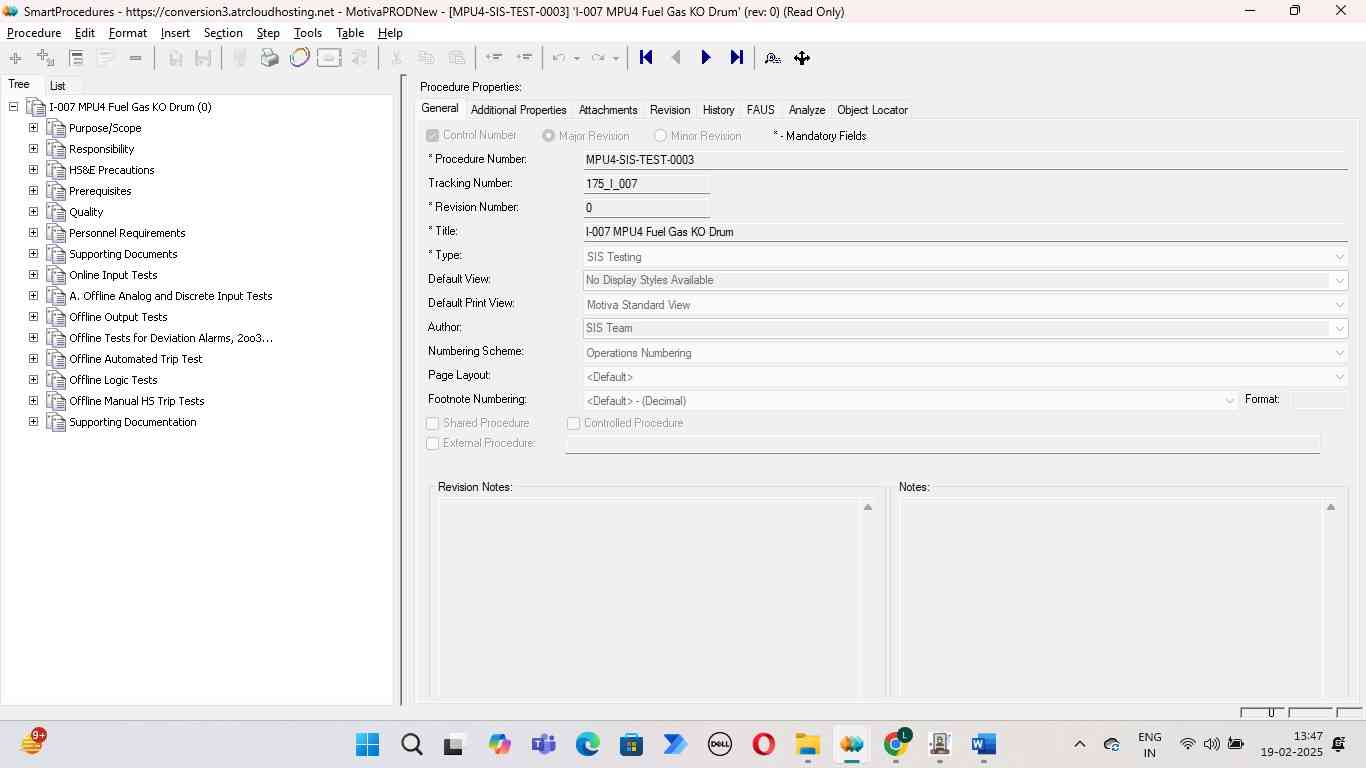Open the Default View dropdown
Viewport: 1366px width, 768px height.
(1339, 281)
